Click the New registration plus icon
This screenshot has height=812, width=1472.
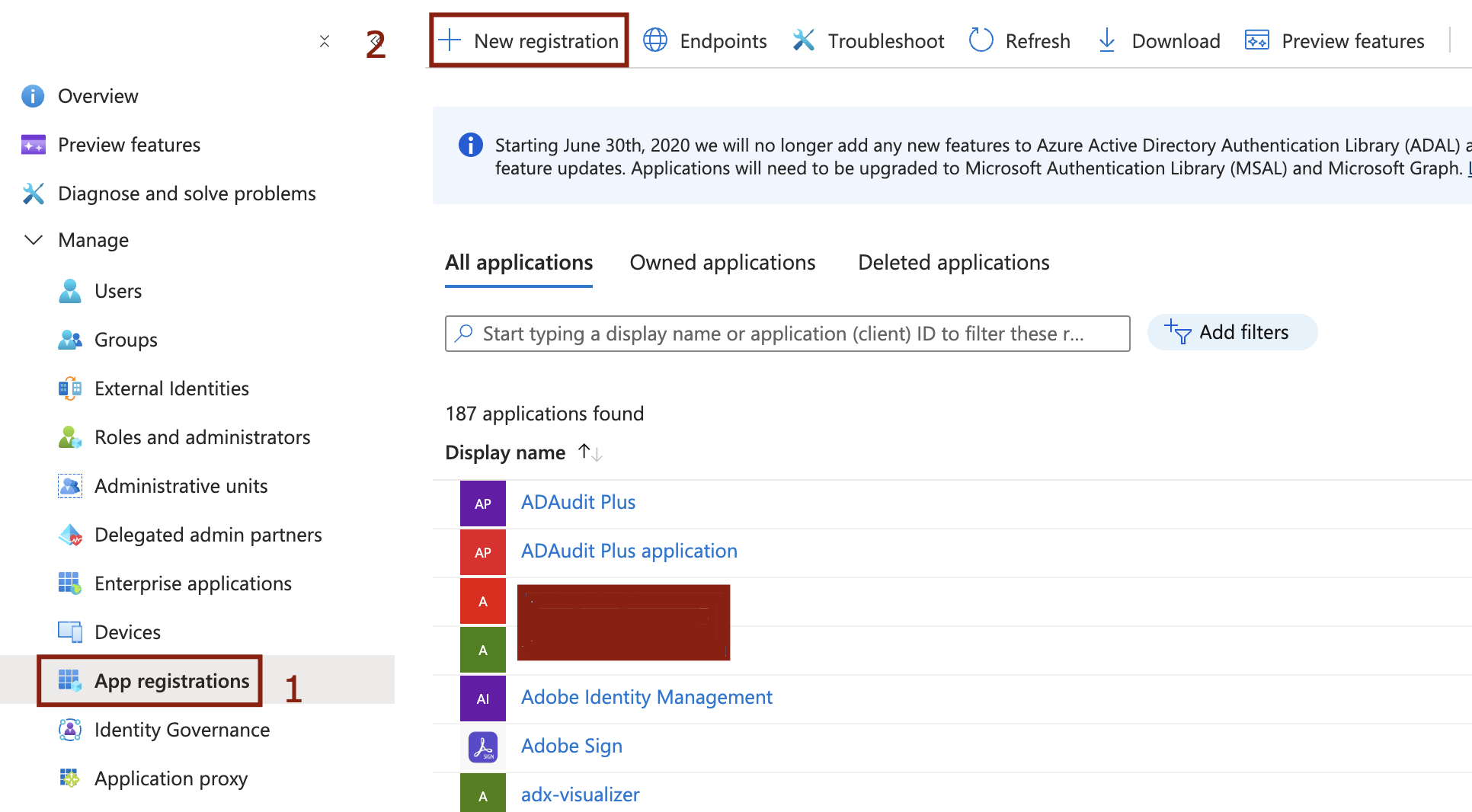tap(450, 40)
